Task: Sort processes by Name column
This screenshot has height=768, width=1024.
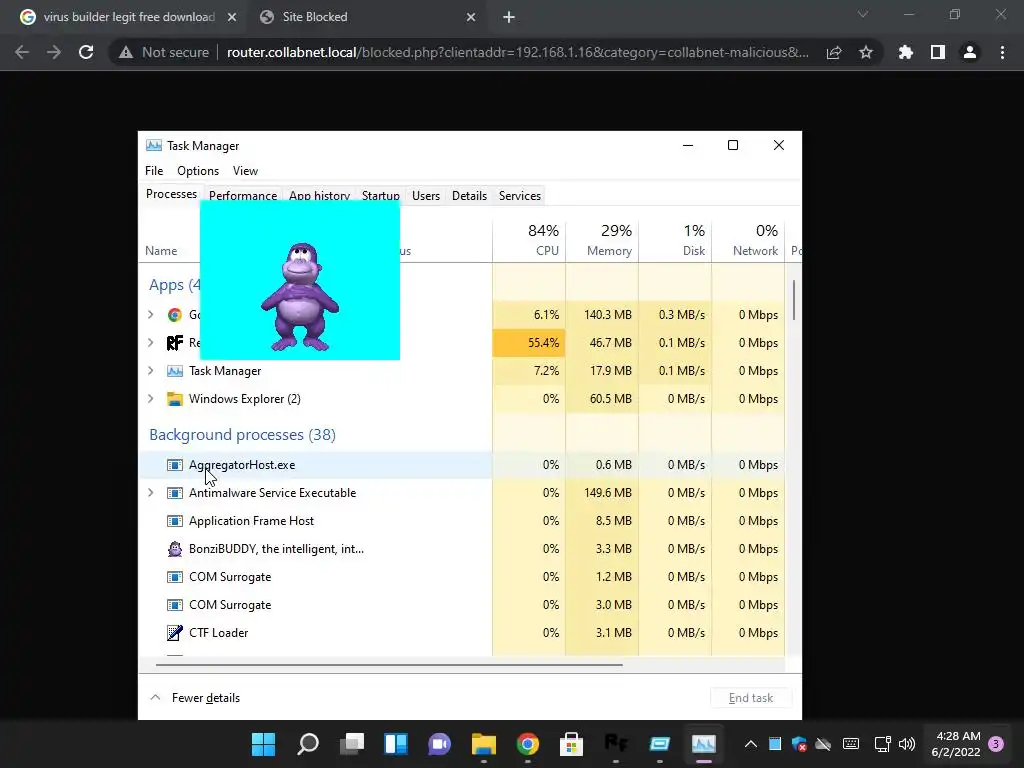Action: [x=161, y=251]
